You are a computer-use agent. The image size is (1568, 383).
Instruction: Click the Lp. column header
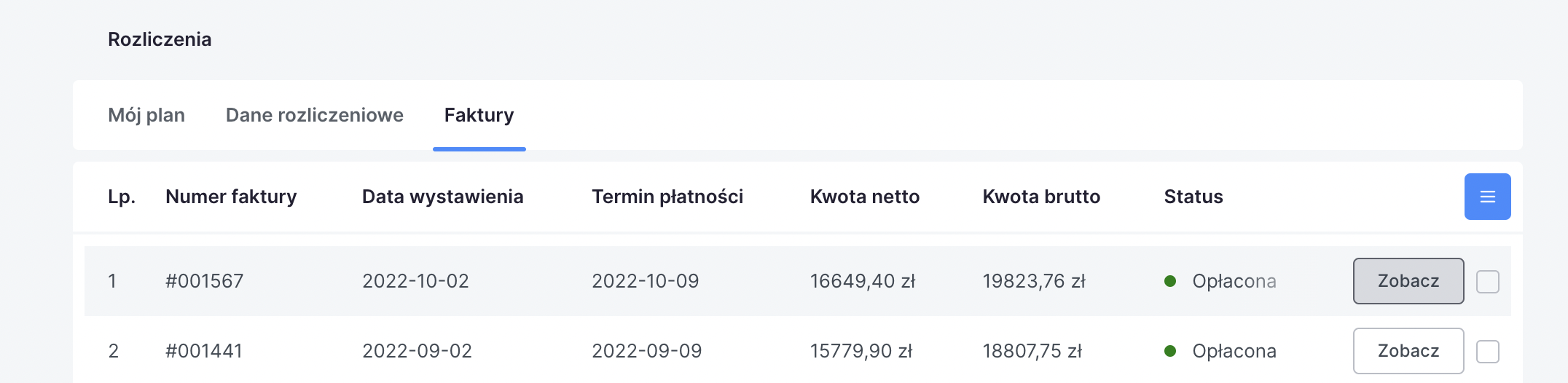(122, 197)
